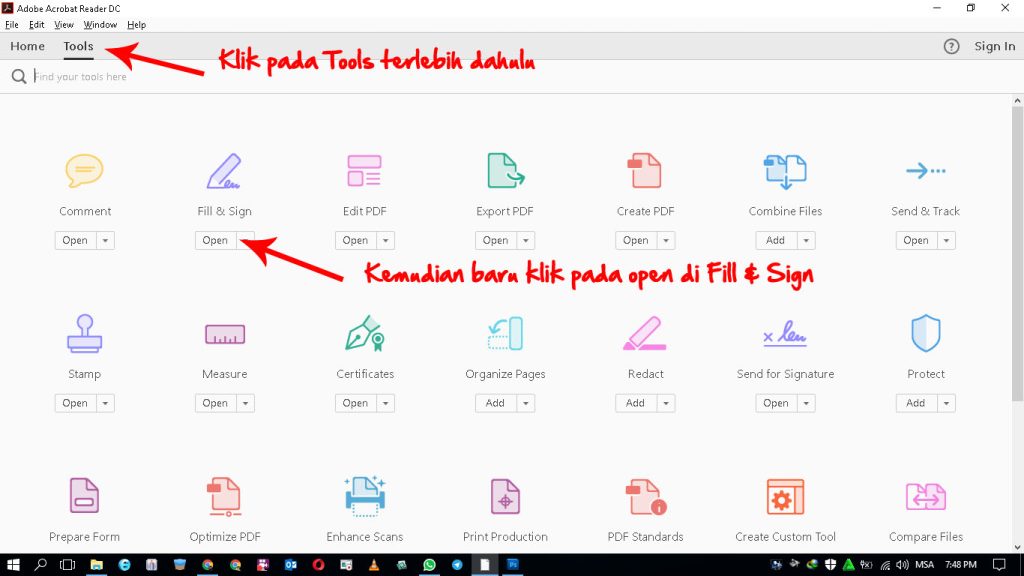This screenshot has width=1024, height=576.
Task: Open the Combine Files Add dropdown arrow
Action: pos(806,240)
